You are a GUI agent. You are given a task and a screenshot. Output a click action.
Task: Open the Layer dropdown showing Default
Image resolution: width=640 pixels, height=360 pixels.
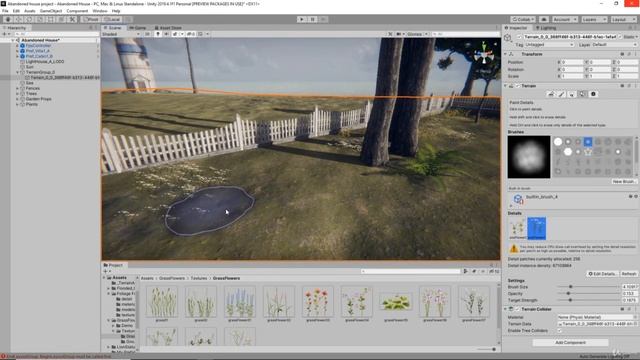point(614,44)
